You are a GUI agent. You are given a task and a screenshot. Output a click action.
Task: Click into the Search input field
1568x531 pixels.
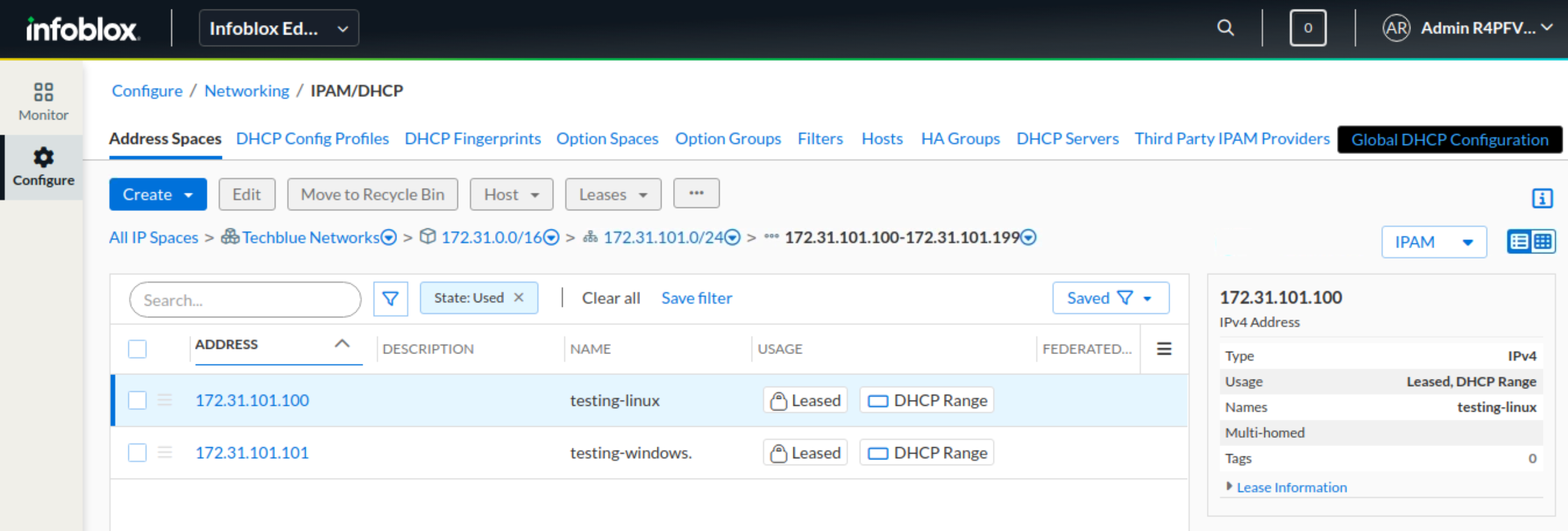245,300
